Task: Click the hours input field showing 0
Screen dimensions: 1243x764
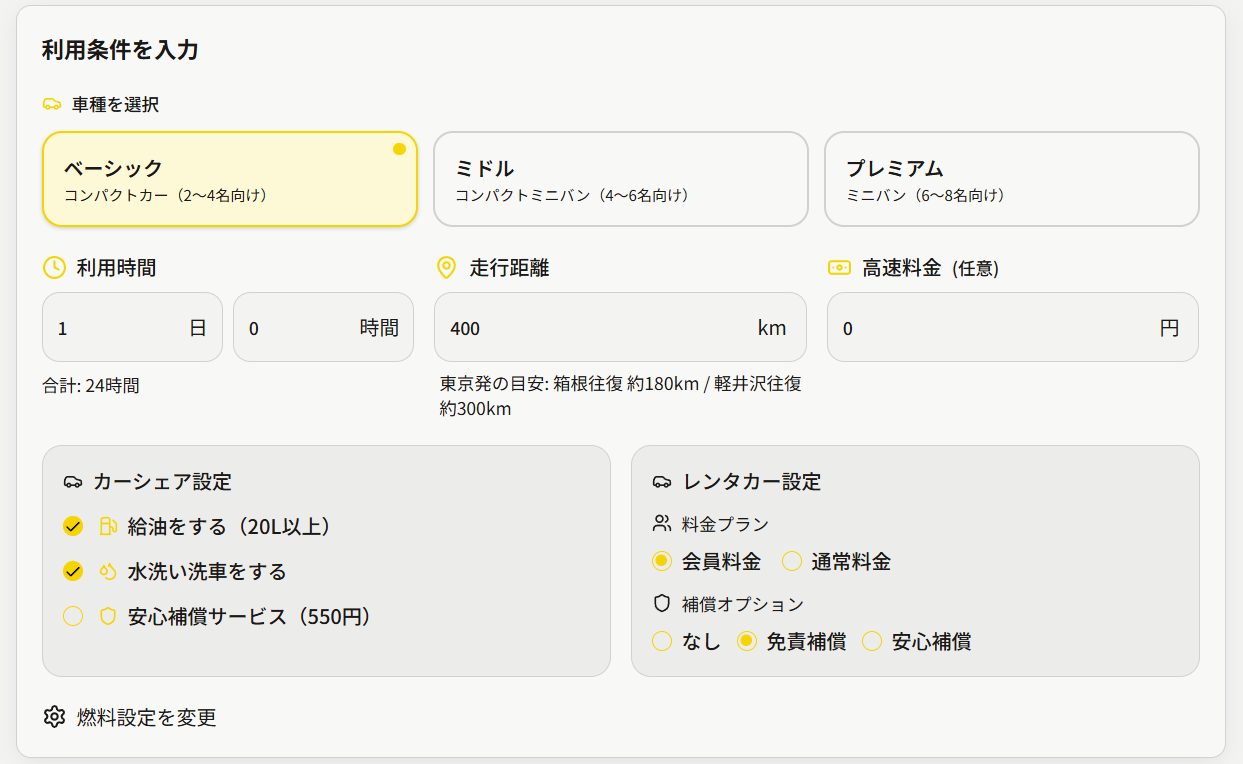Action: point(323,327)
